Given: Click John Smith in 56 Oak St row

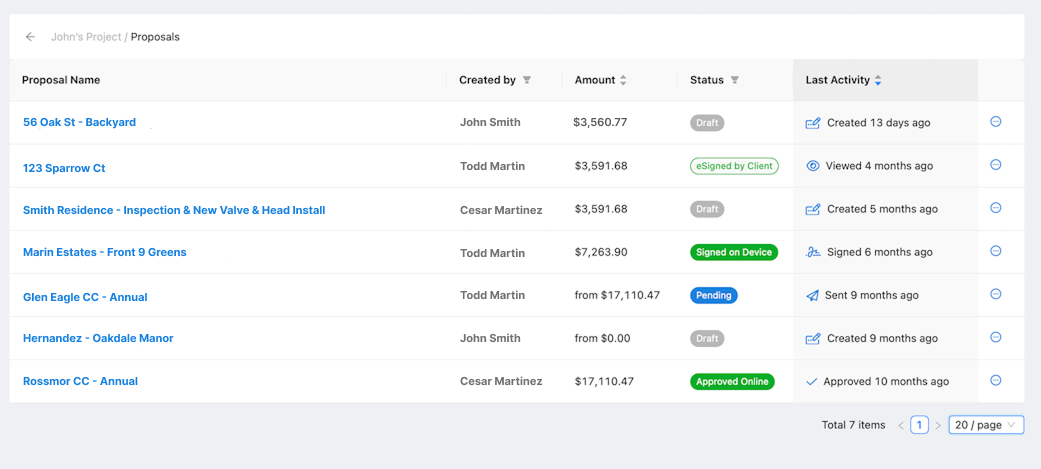Looking at the screenshot, I should [x=490, y=122].
